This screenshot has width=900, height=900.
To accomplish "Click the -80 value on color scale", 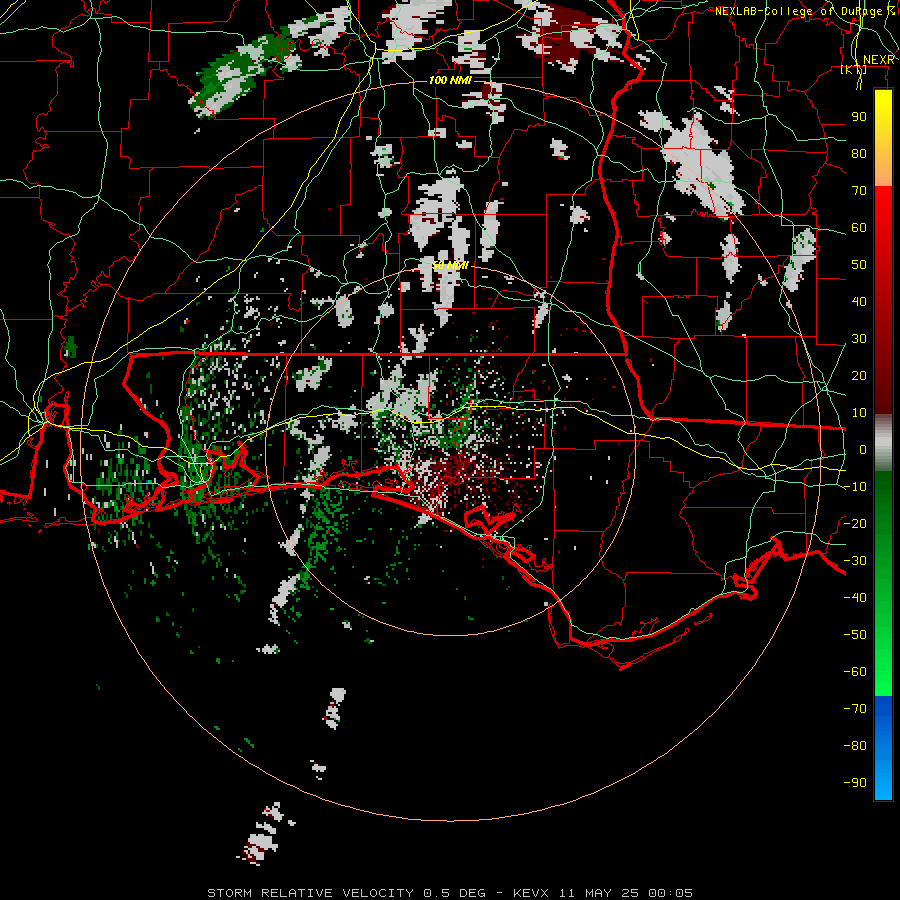I will coord(855,746).
